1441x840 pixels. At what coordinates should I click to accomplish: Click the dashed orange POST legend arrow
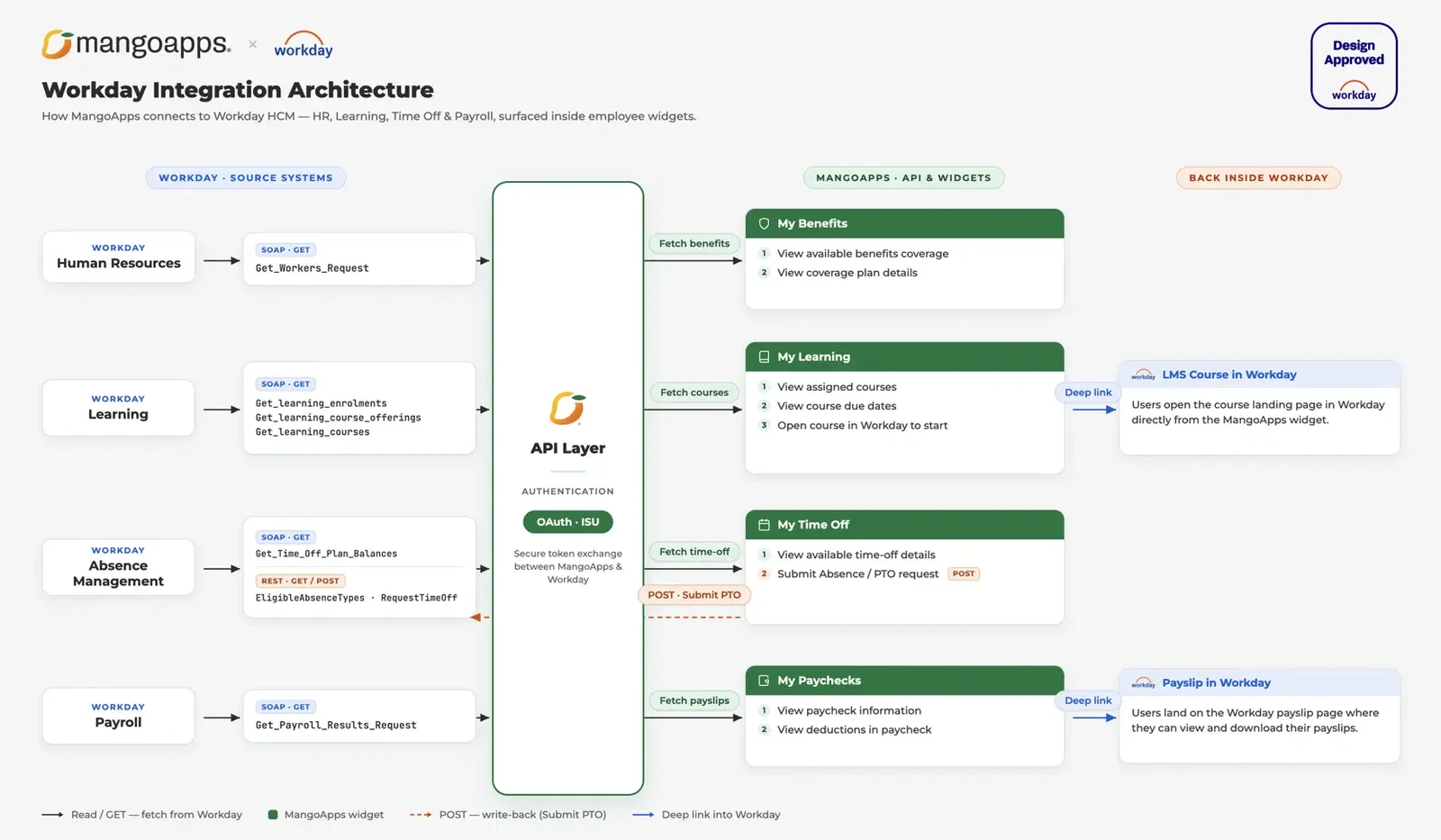(421, 815)
